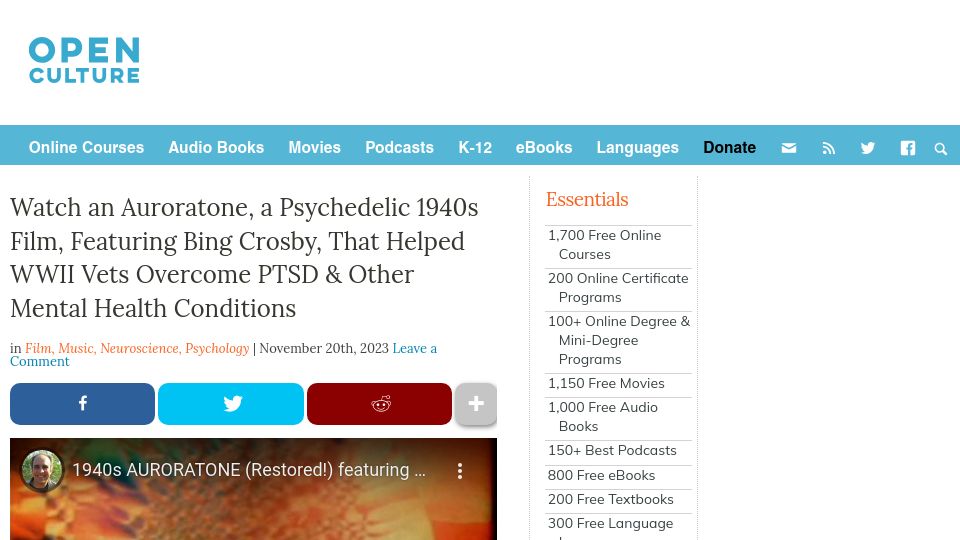Open the 200 Free Textbooks link

pos(610,499)
